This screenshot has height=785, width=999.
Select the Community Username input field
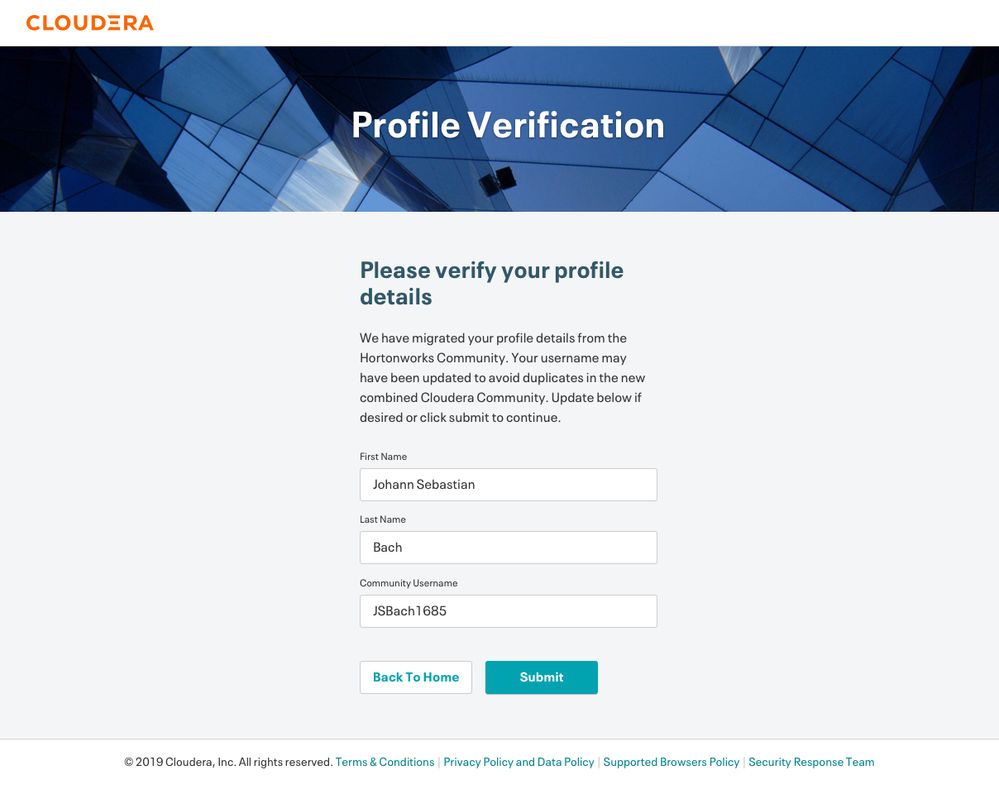click(508, 610)
